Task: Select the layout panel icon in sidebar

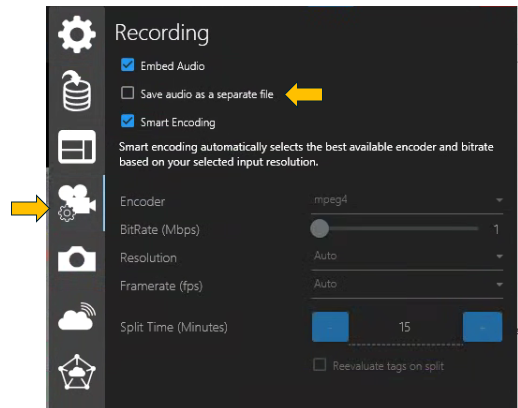Action: 77,147
